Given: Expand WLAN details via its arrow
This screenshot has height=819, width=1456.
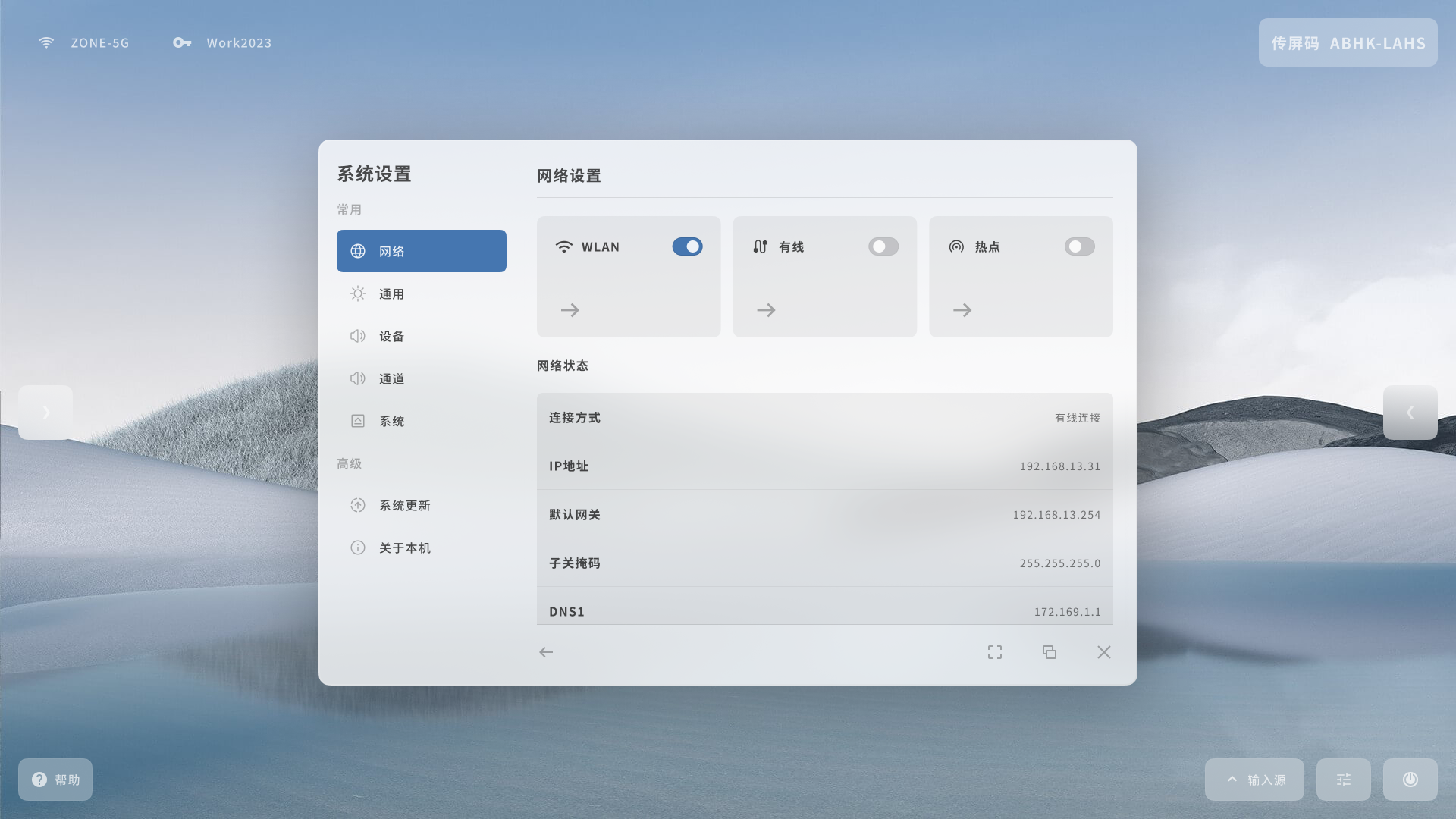Looking at the screenshot, I should pyautogui.click(x=570, y=309).
